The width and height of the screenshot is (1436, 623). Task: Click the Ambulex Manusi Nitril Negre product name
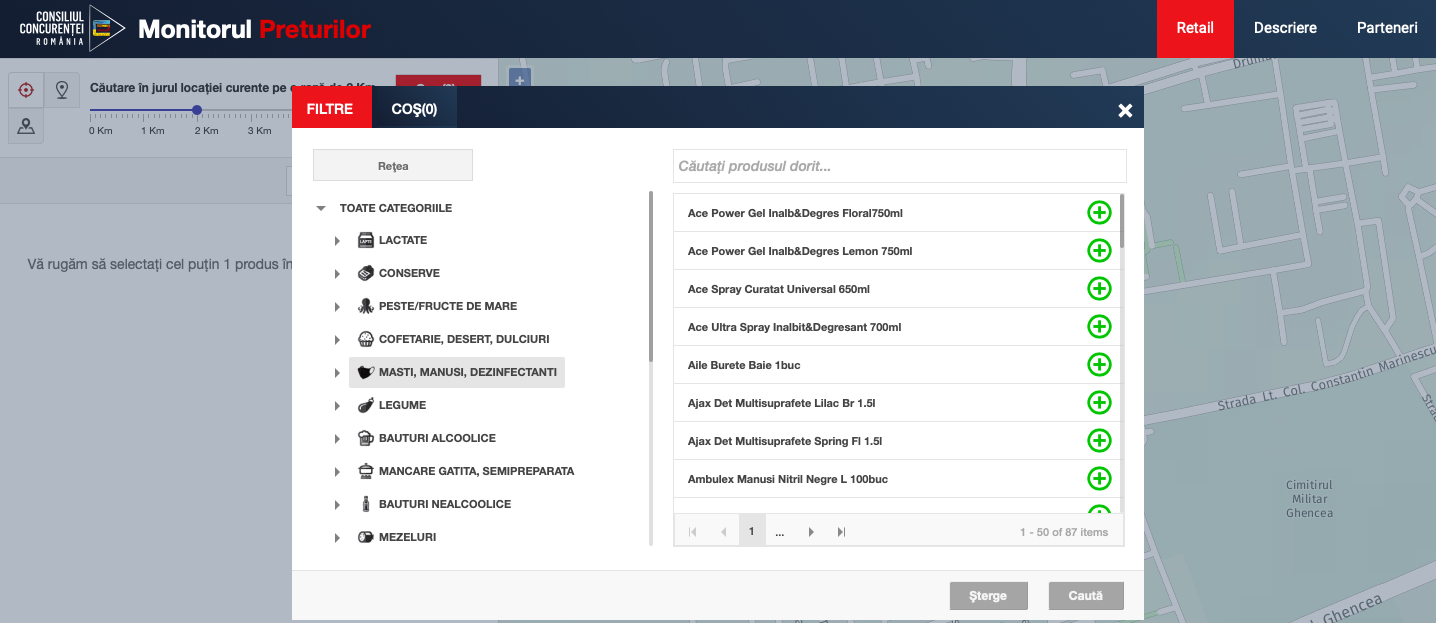coord(788,479)
